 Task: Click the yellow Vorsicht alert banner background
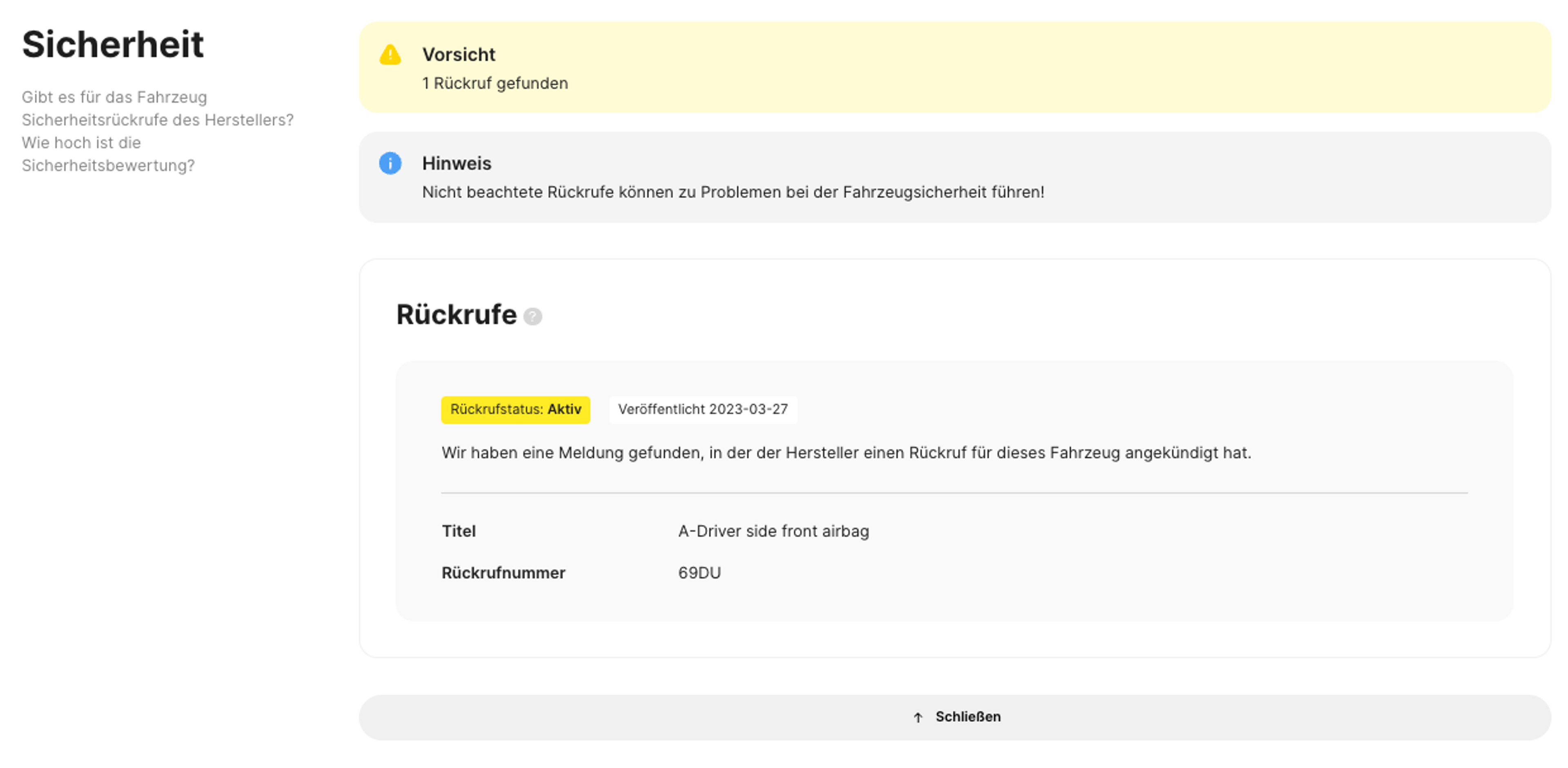(x=1035, y=67)
